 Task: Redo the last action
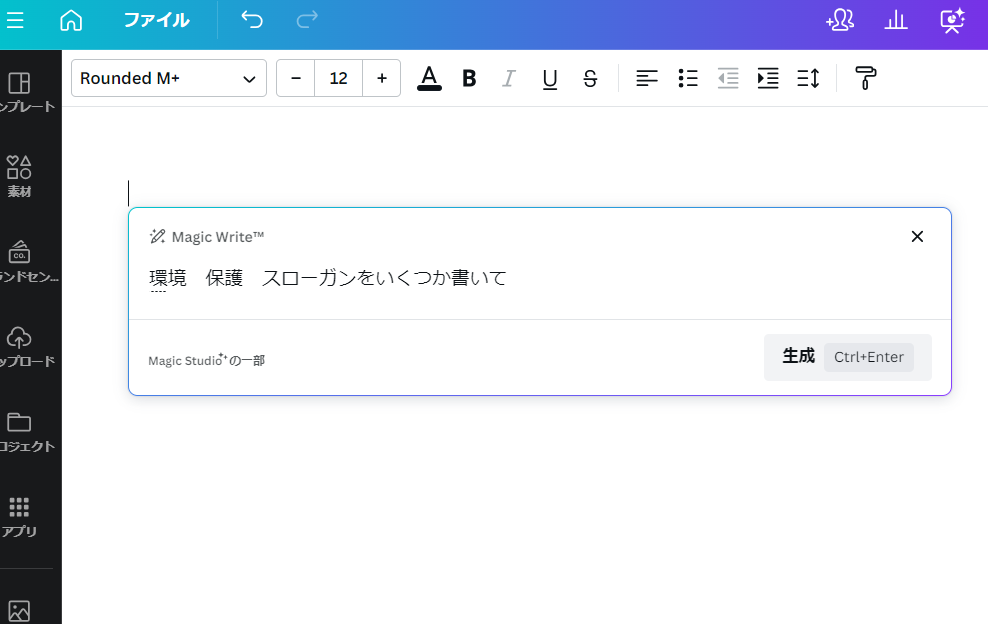307,20
